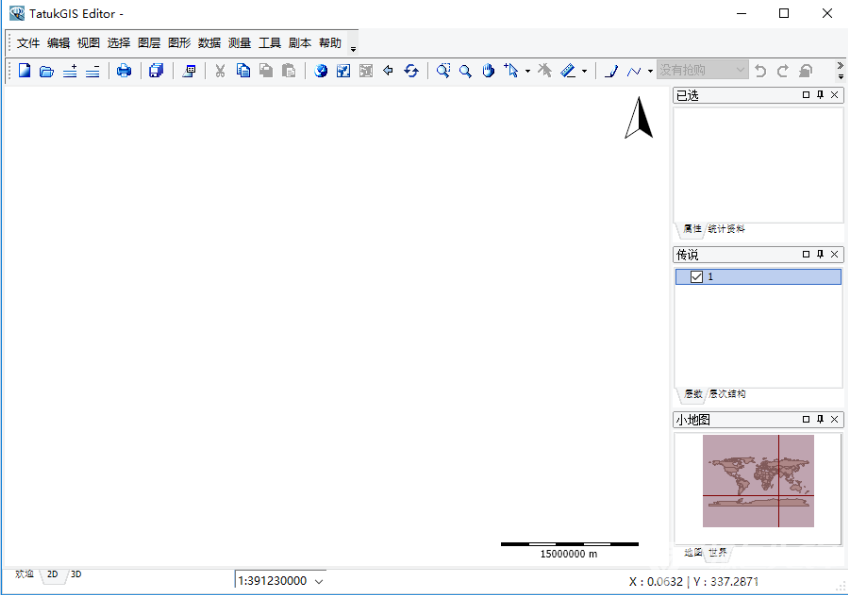This screenshot has width=848, height=595.
Task: Open the 数据 menu
Action: [x=209, y=43]
